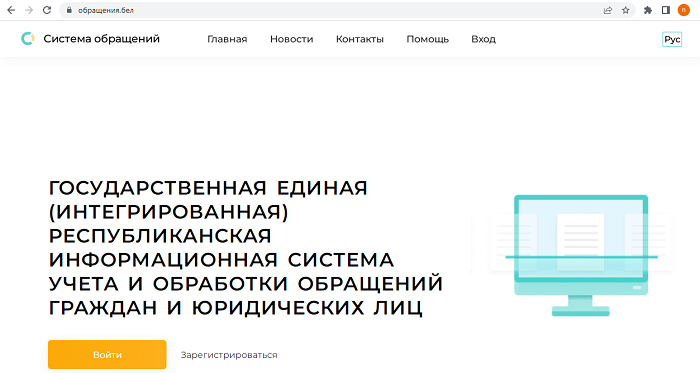Go to the Главная menu item
Viewport: 700px width, 373px height.
(227, 39)
